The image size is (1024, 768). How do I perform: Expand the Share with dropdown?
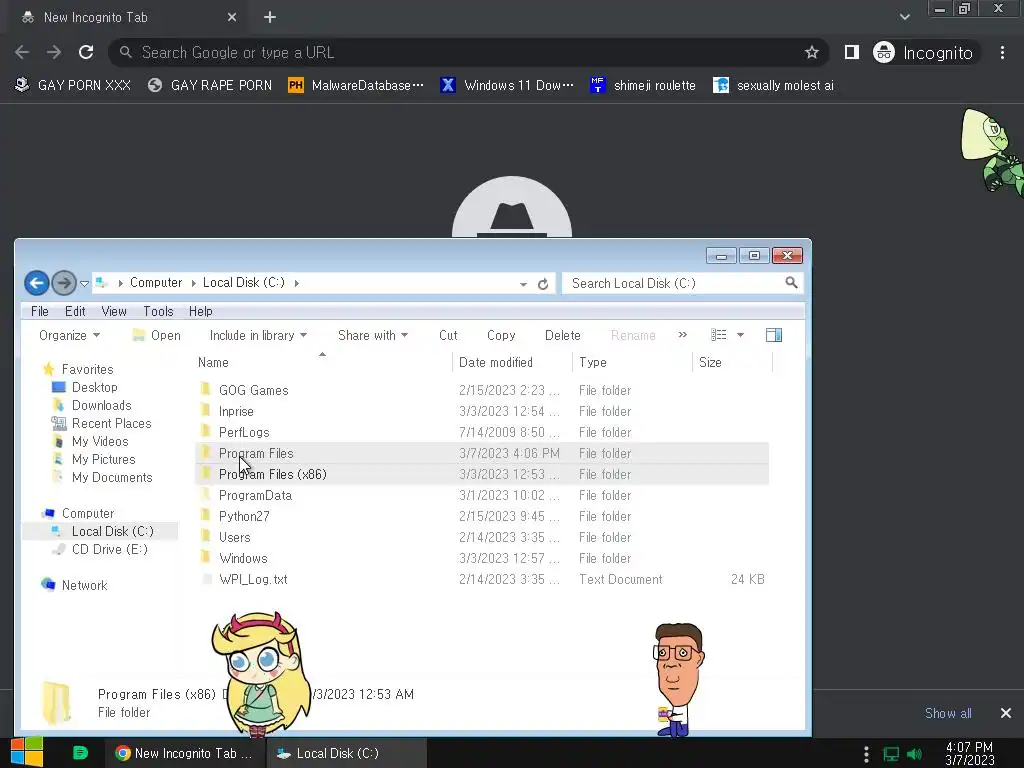[x=373, y=335]
